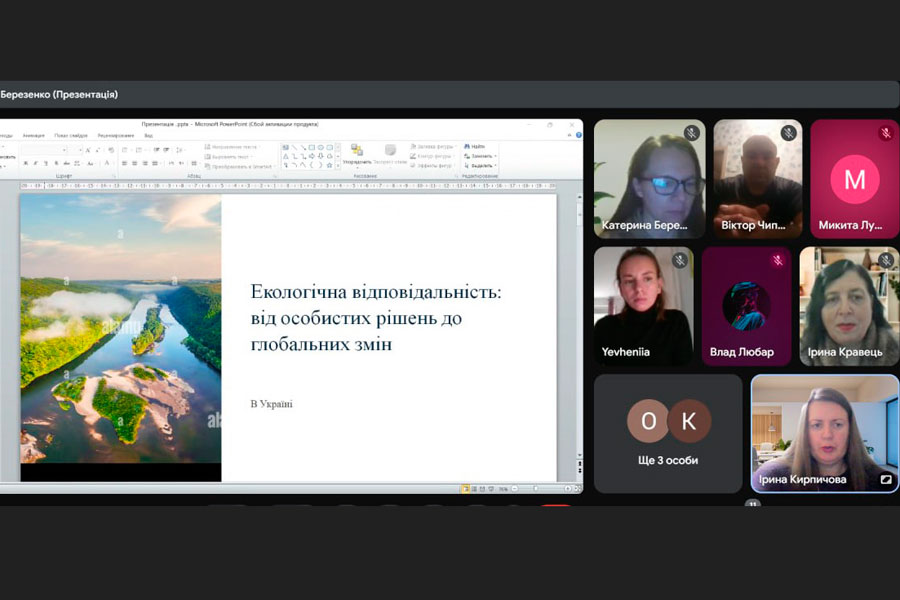
Task: Switch to the Review (Рецензирование) tab
Action: click(x=115, y=135)
